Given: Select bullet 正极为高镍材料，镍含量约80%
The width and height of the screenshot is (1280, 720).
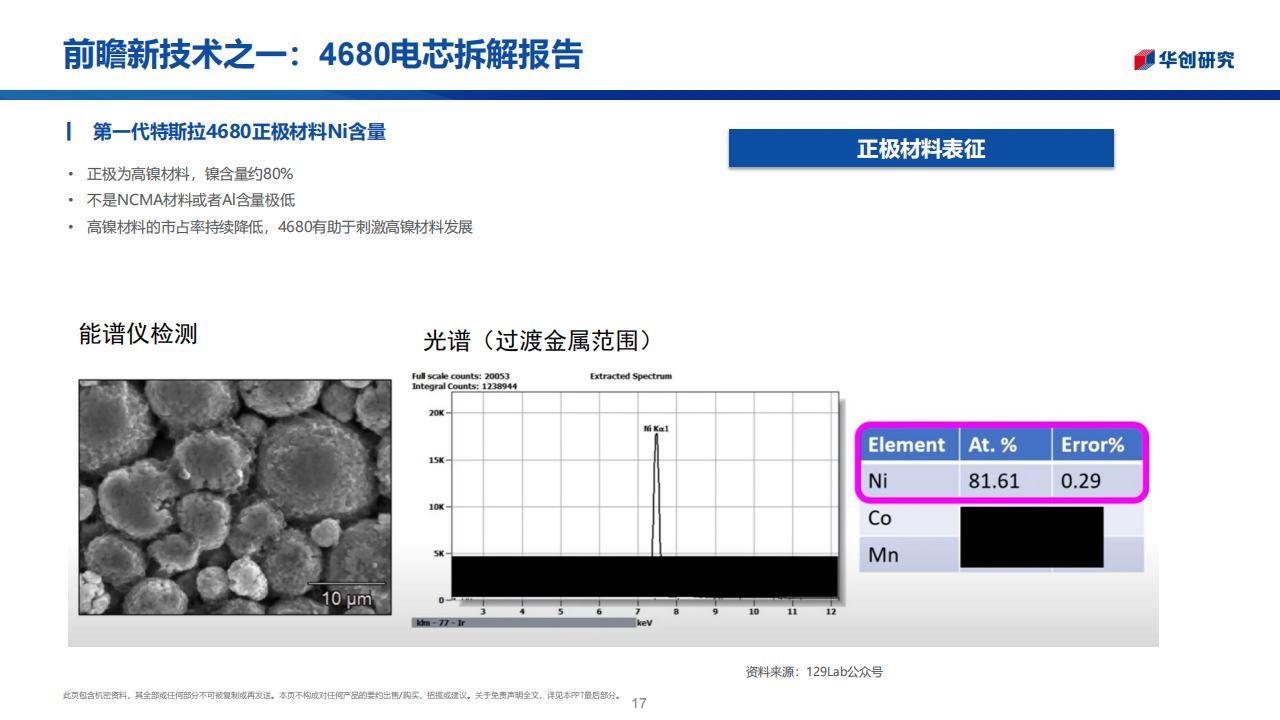Looking at the screenshot, I should tap(190, 174).
